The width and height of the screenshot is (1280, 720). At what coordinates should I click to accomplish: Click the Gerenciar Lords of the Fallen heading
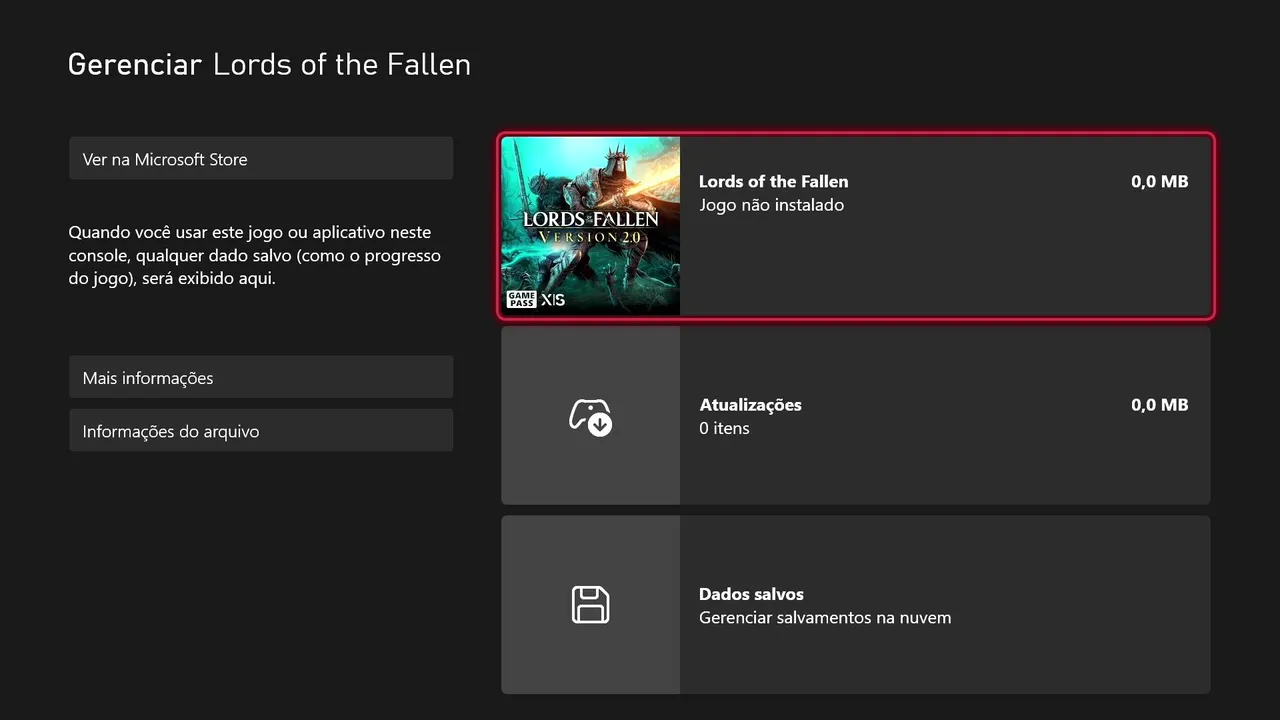269,65
